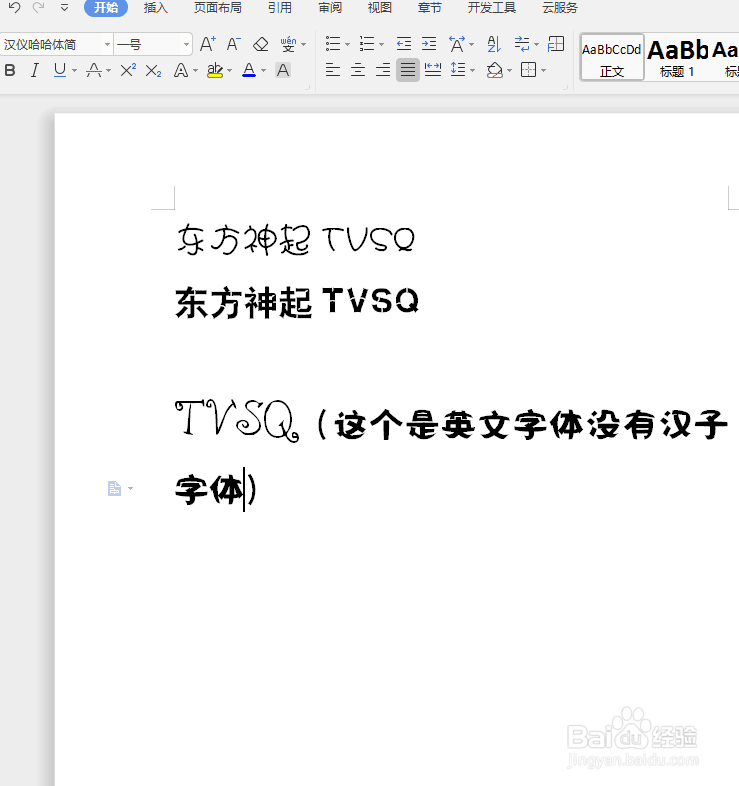Expand the bullet list dropdown arrow
Image resolution: width=739 pixels, height=786 pixels.
348,45
